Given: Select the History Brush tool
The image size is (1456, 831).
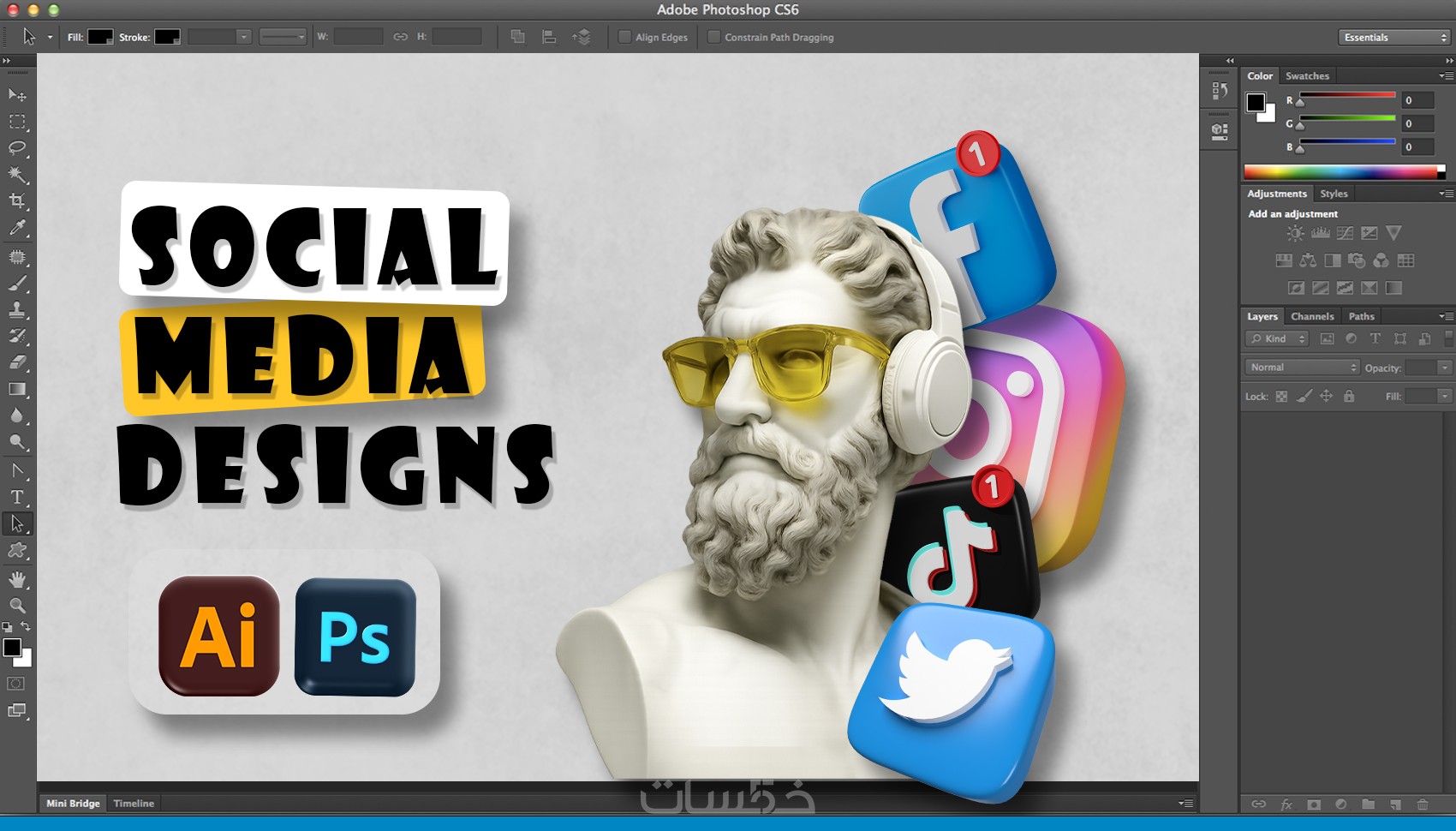Looking at the screenshot, I should (17, 337).
